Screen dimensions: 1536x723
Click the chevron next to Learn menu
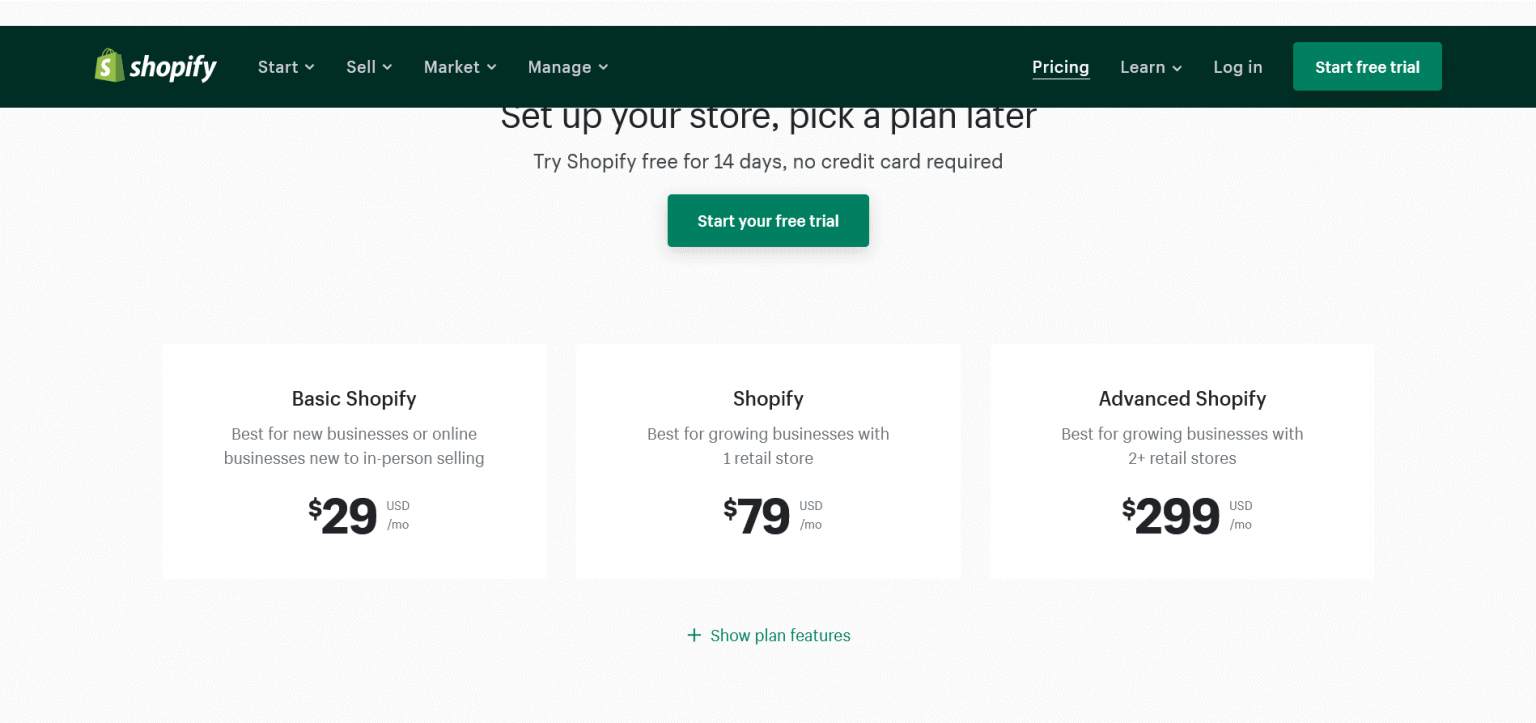[x=1177, y=67]
